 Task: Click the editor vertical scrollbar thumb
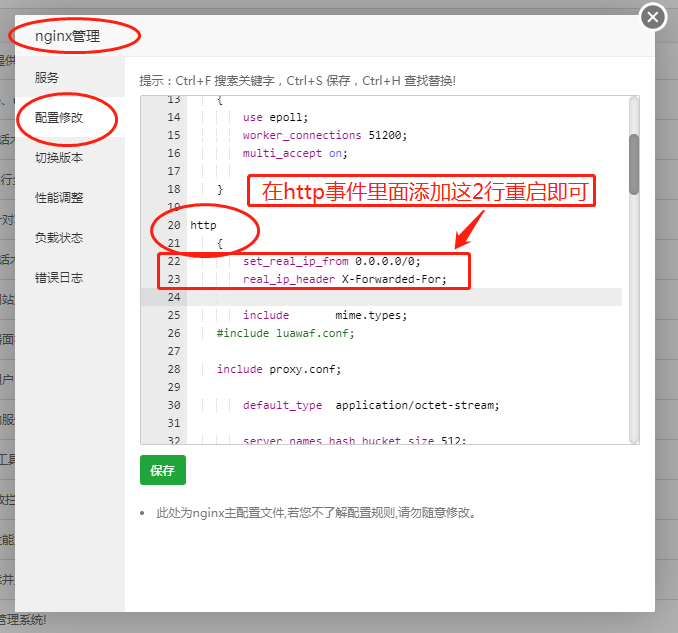coord(634,164)
